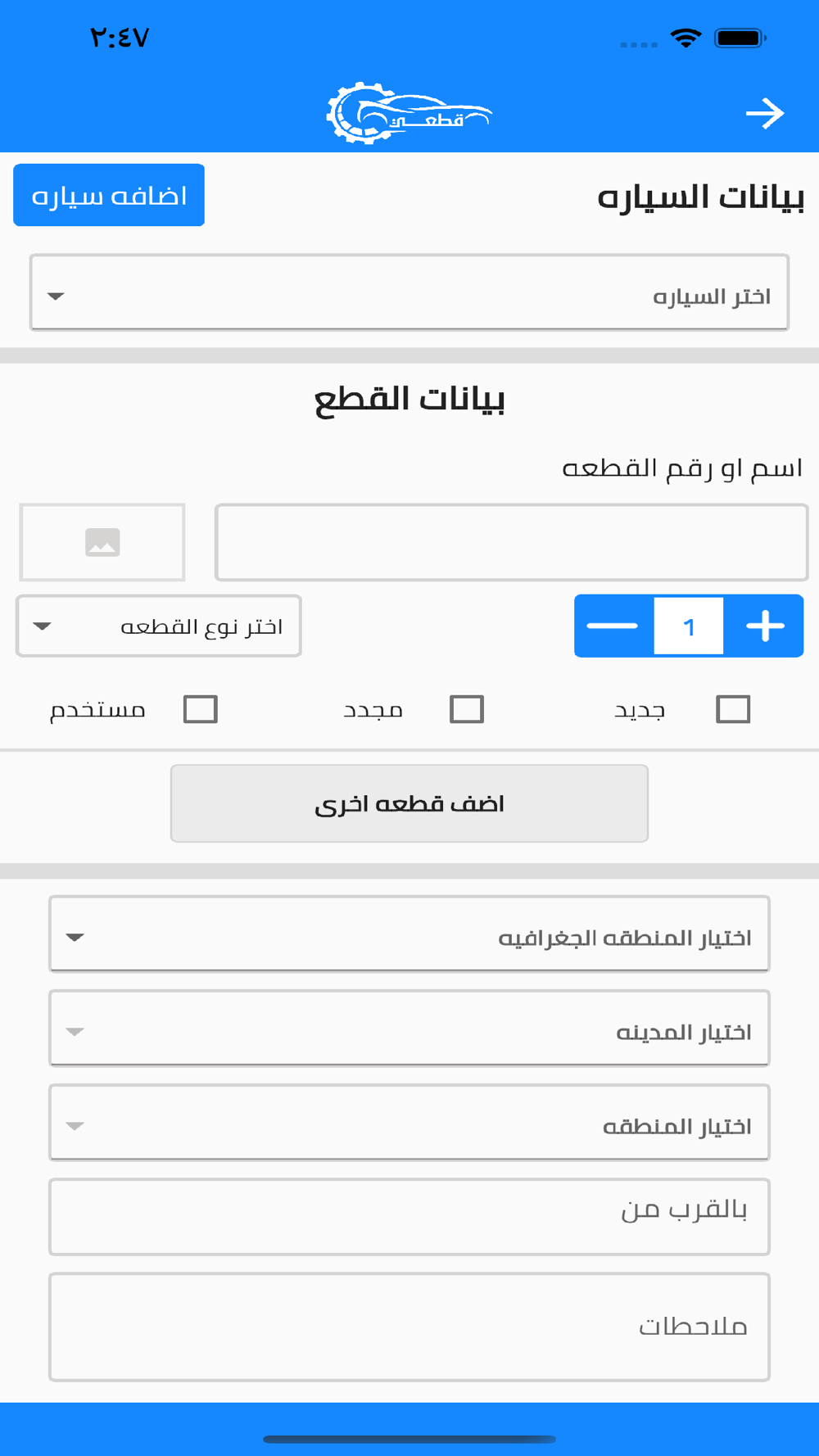
Task: Tap the image upload placeholder icon
Action: click(102, 542)
